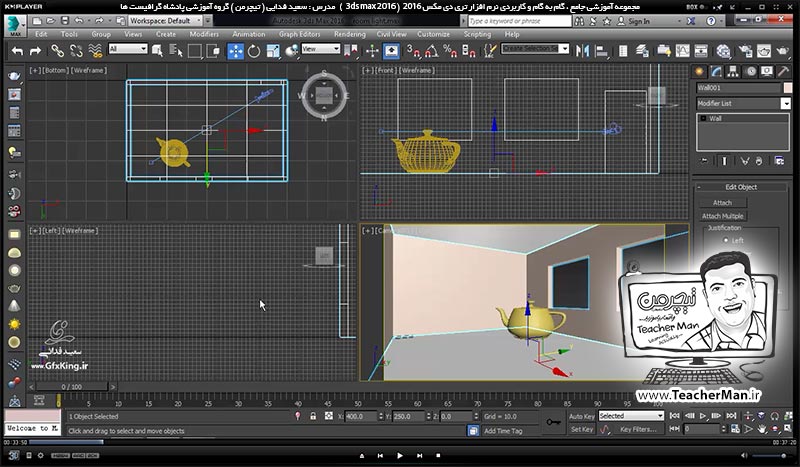Viewport: 800px width, 467px height.
Task: Select the Left justification radio button
Action: [726, 240]
